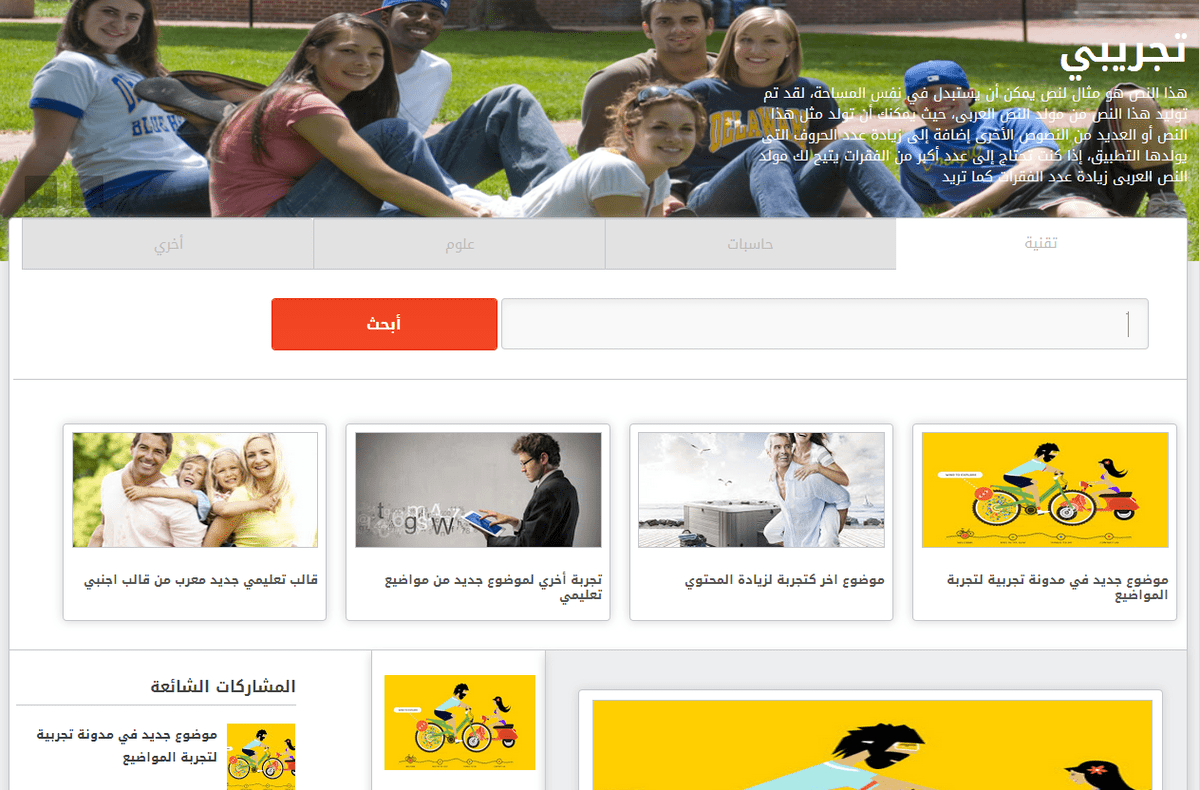
Task: Open the large featured bicycle post image
Action: (872, 745)
